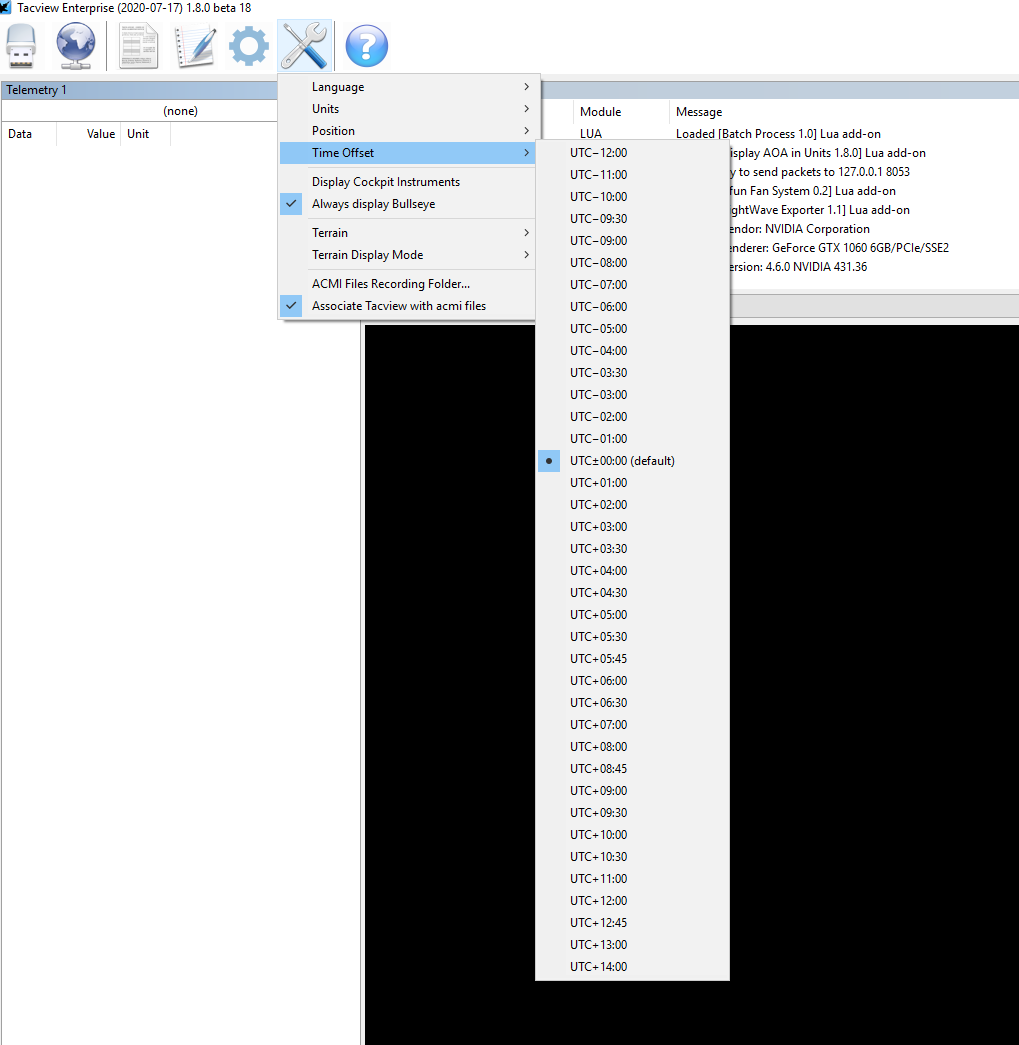Pick UTC−01:00 time offset
Viewport: 1019px width, 1045px height.
[632, 439]
